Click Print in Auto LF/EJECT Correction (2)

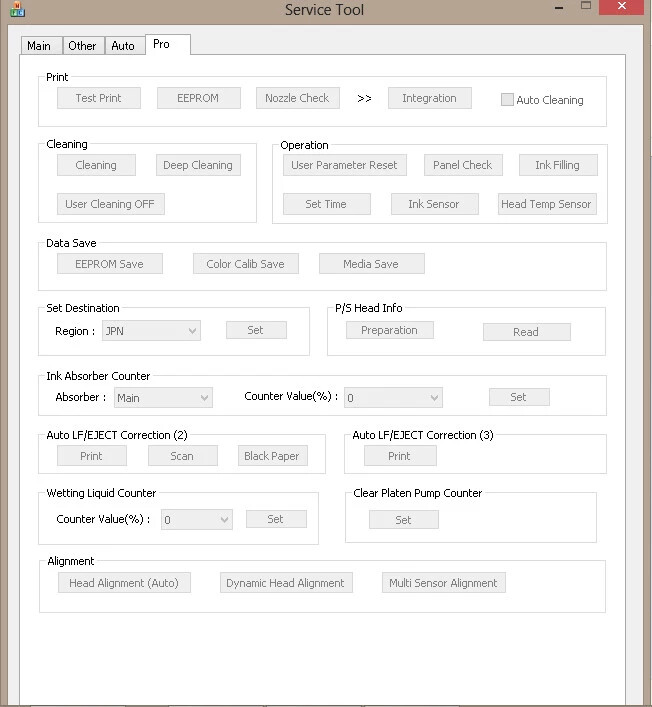point(92,456)
